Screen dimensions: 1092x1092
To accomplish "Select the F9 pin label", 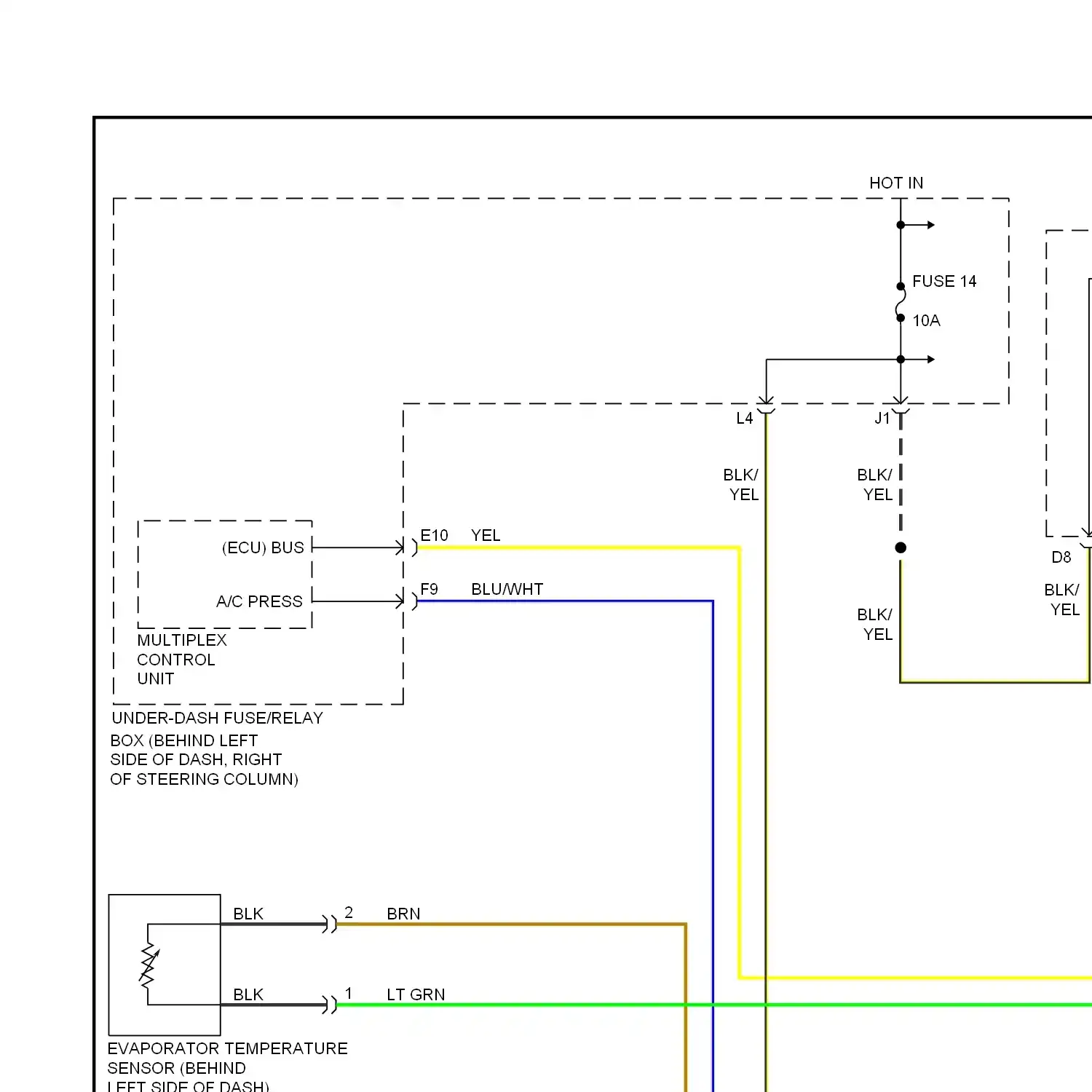I will click(x=429, y=589).
